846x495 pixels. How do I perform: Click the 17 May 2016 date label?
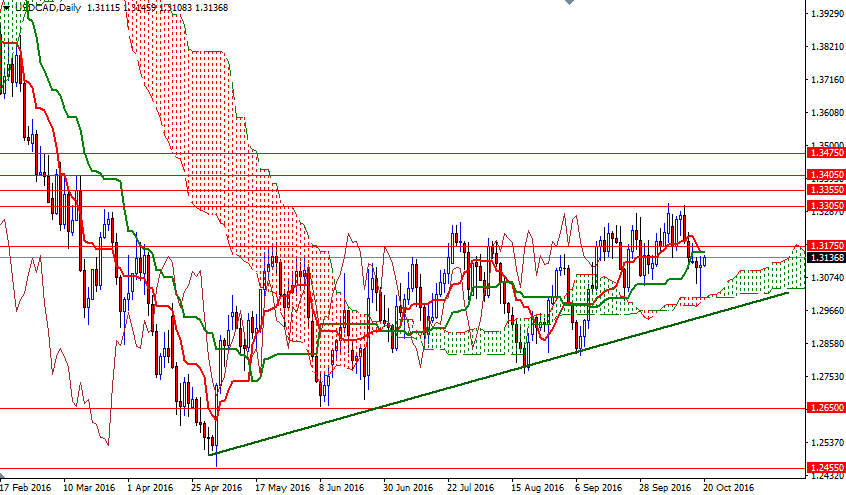click(283, 488)
